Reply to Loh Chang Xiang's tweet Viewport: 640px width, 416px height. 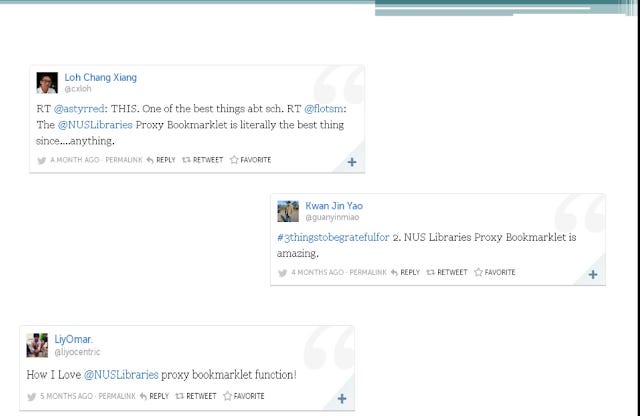pyautogui.click(x=161, y=160)
